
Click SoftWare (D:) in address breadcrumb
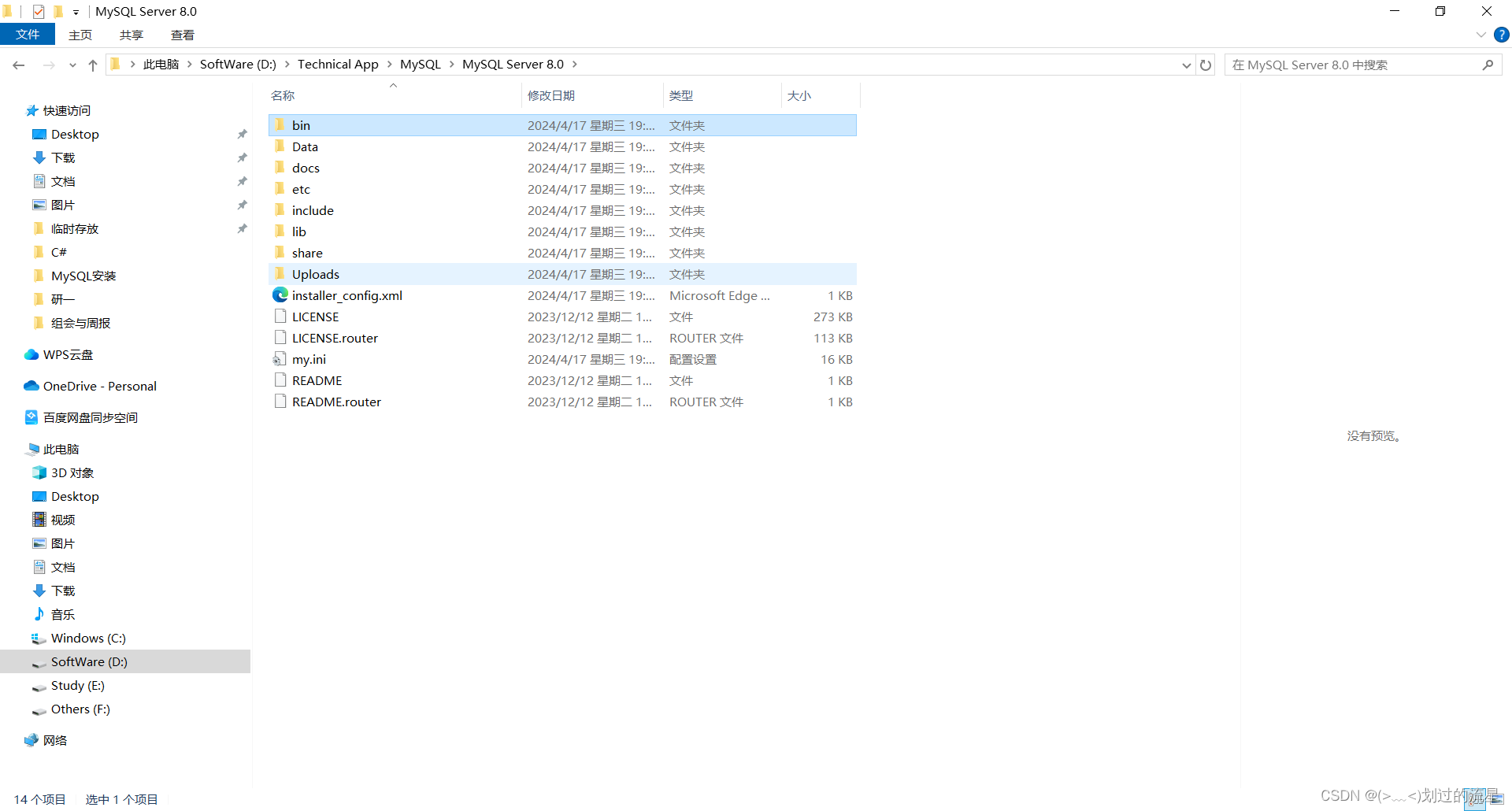238,65
